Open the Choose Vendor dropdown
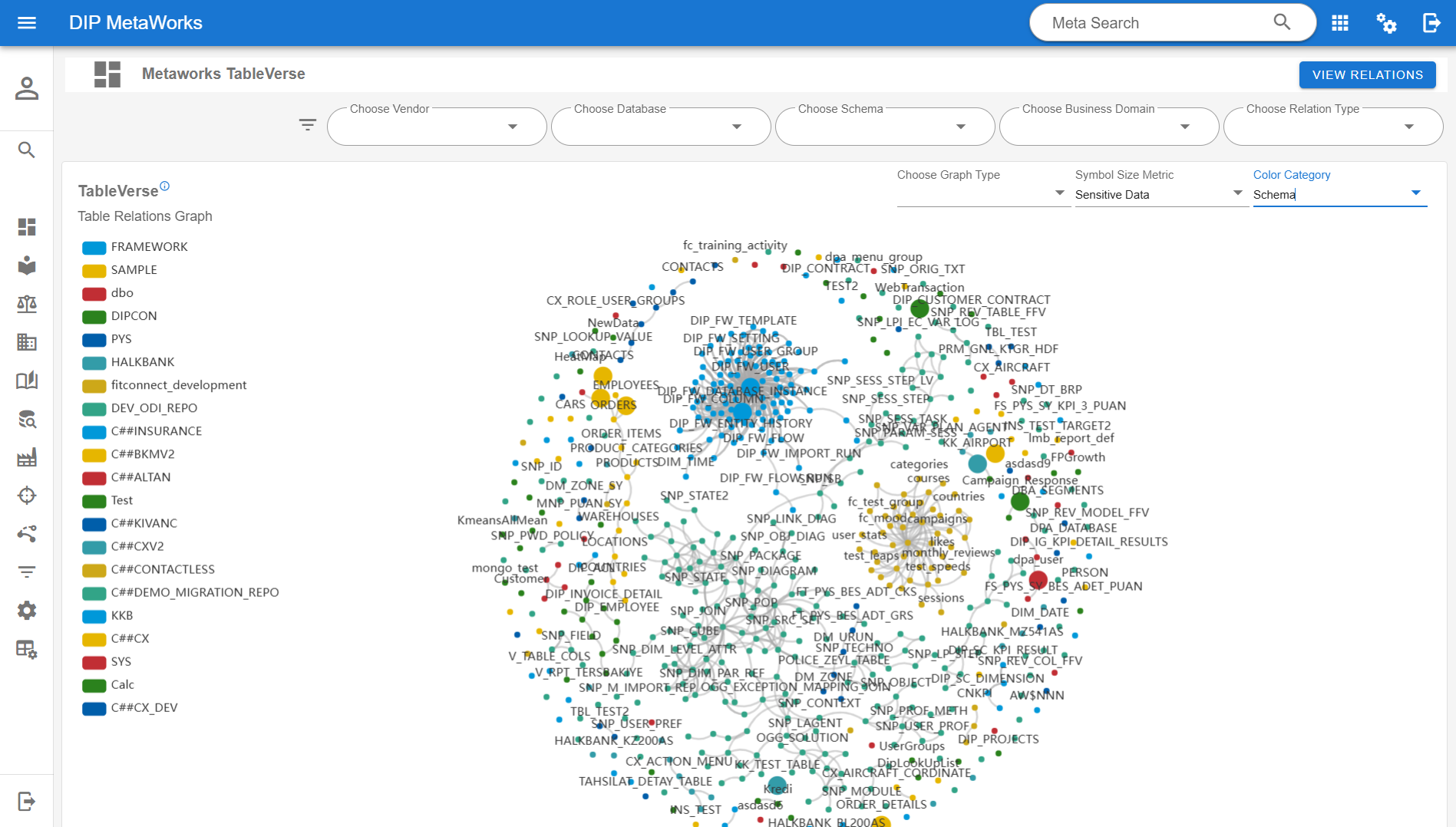 click(x=437, y=127)
